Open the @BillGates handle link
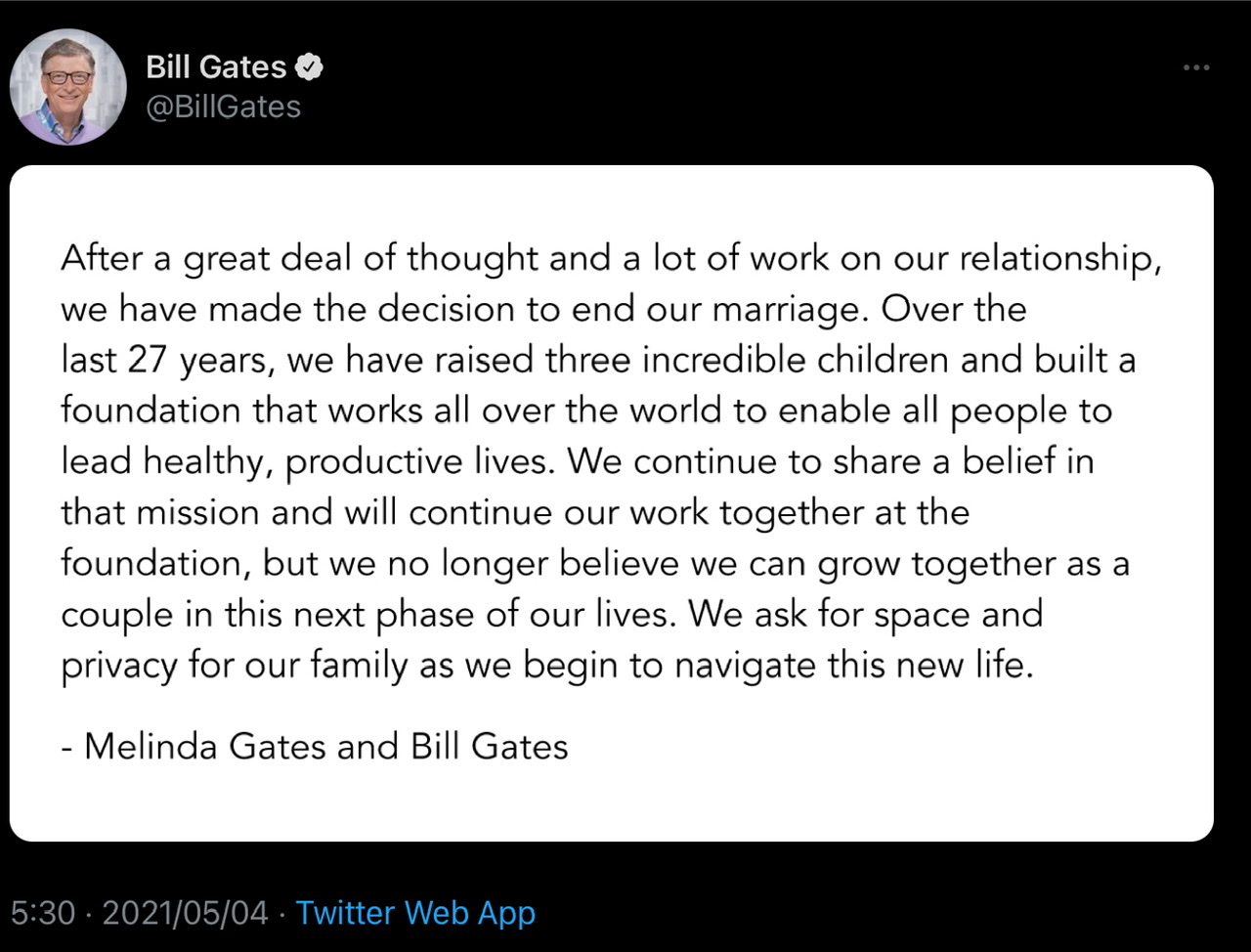The width and height of the screenshot is (1251, 952). click(223, 106)
